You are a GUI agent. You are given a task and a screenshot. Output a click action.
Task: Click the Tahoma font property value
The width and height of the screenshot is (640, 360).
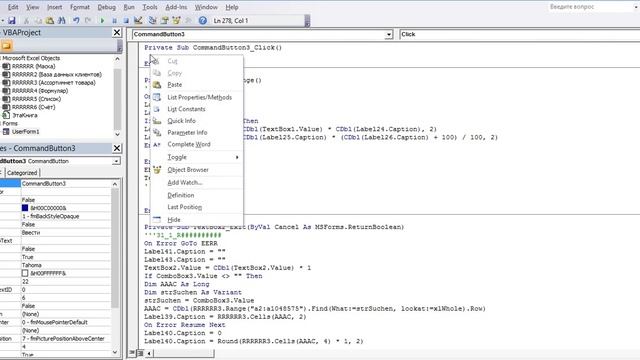pos(66,265)
